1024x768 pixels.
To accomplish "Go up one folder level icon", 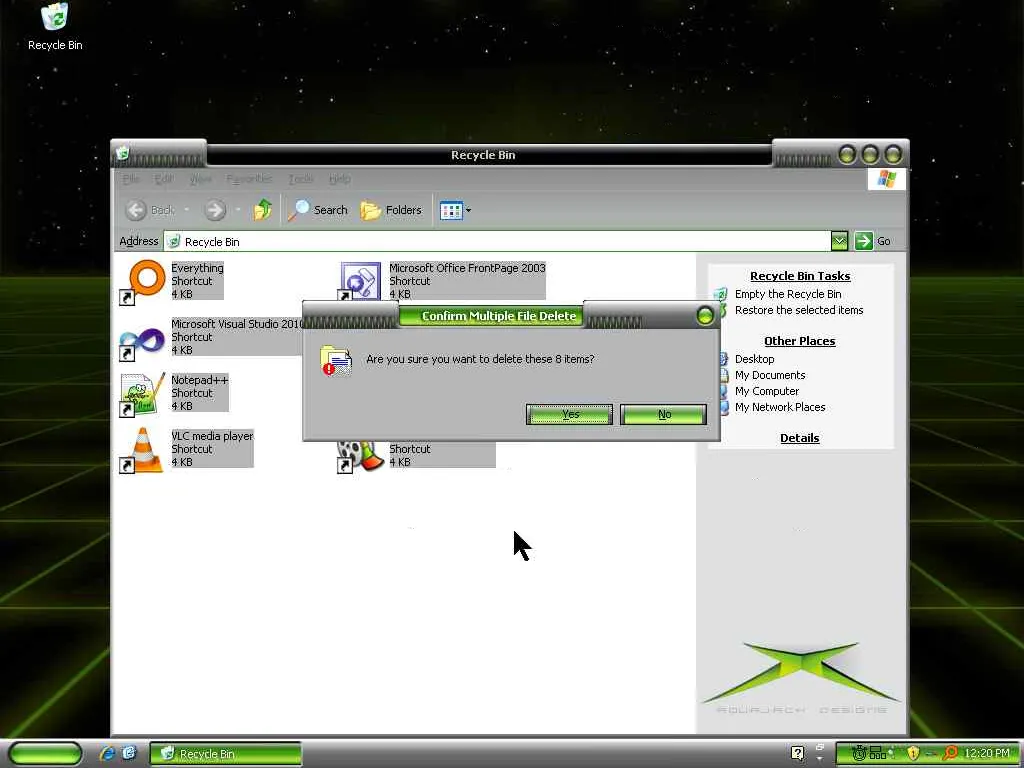I will [x=263, y=210].
